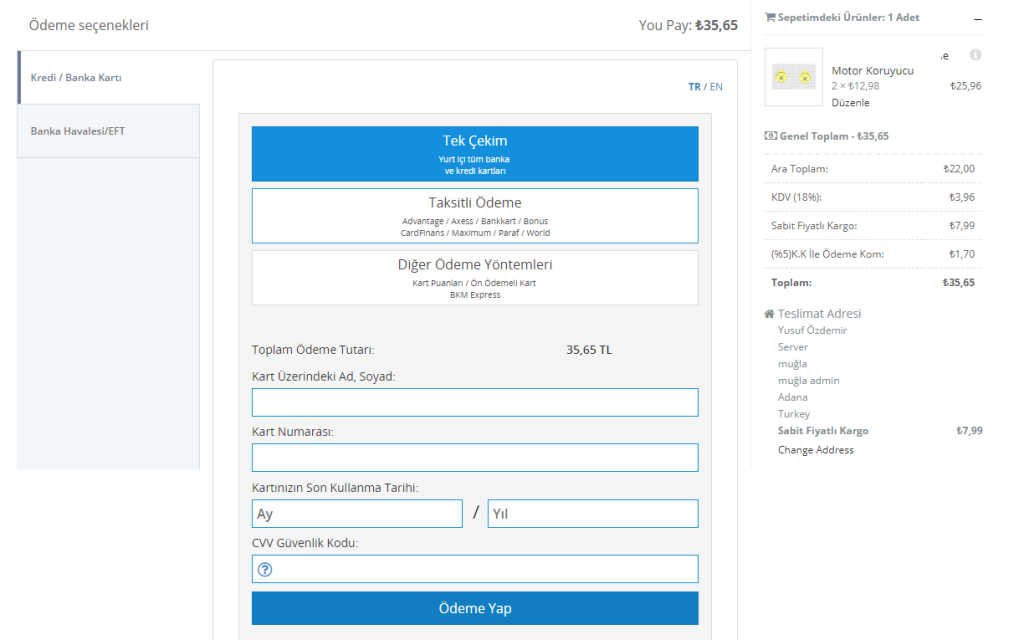
Task: Click the Motor Koruyucu product name
Action: pyautogui.click(x=872, y=71)
